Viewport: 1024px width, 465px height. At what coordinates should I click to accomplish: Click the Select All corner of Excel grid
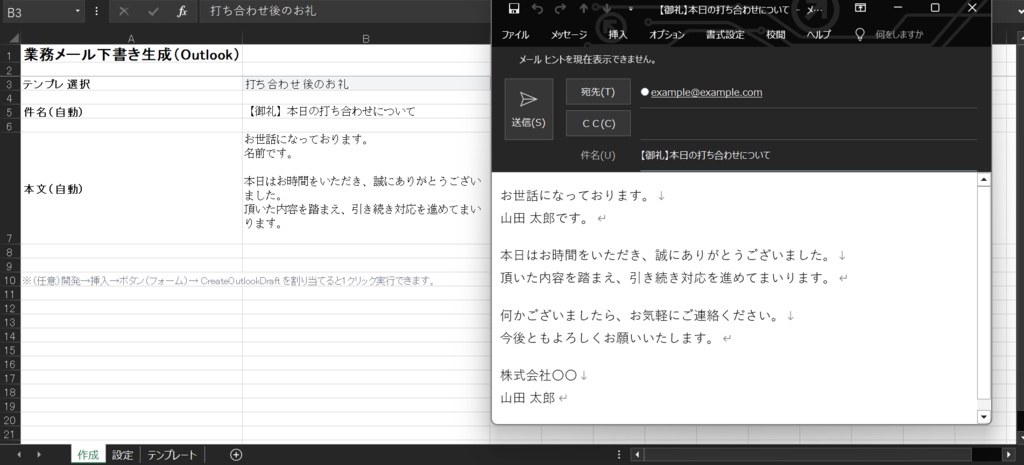click(10, 39)
